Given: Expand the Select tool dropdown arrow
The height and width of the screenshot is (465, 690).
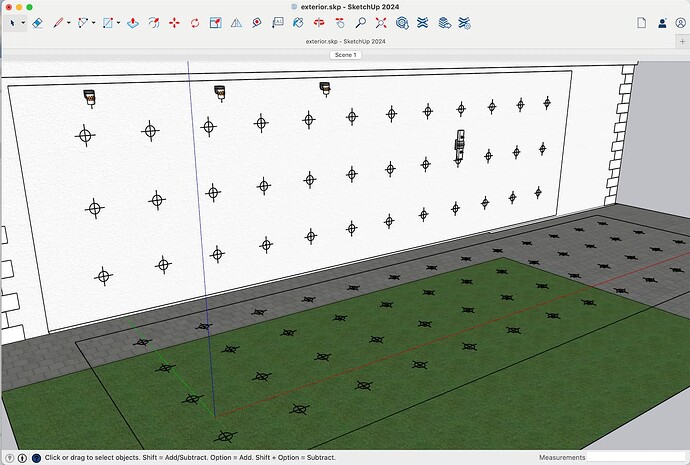Looking at the screenshot, I should click(x=23, y=23).
